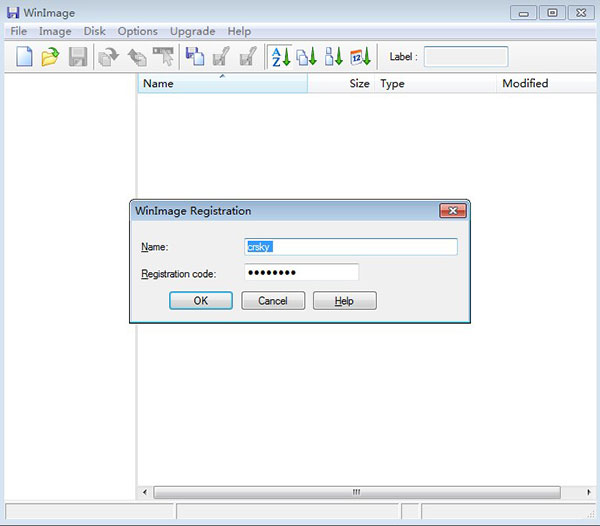Screen dimensions: 600x526
Task: Click the scrollbar left arrow
Action: pyautogui.click(x=145, y=492)
